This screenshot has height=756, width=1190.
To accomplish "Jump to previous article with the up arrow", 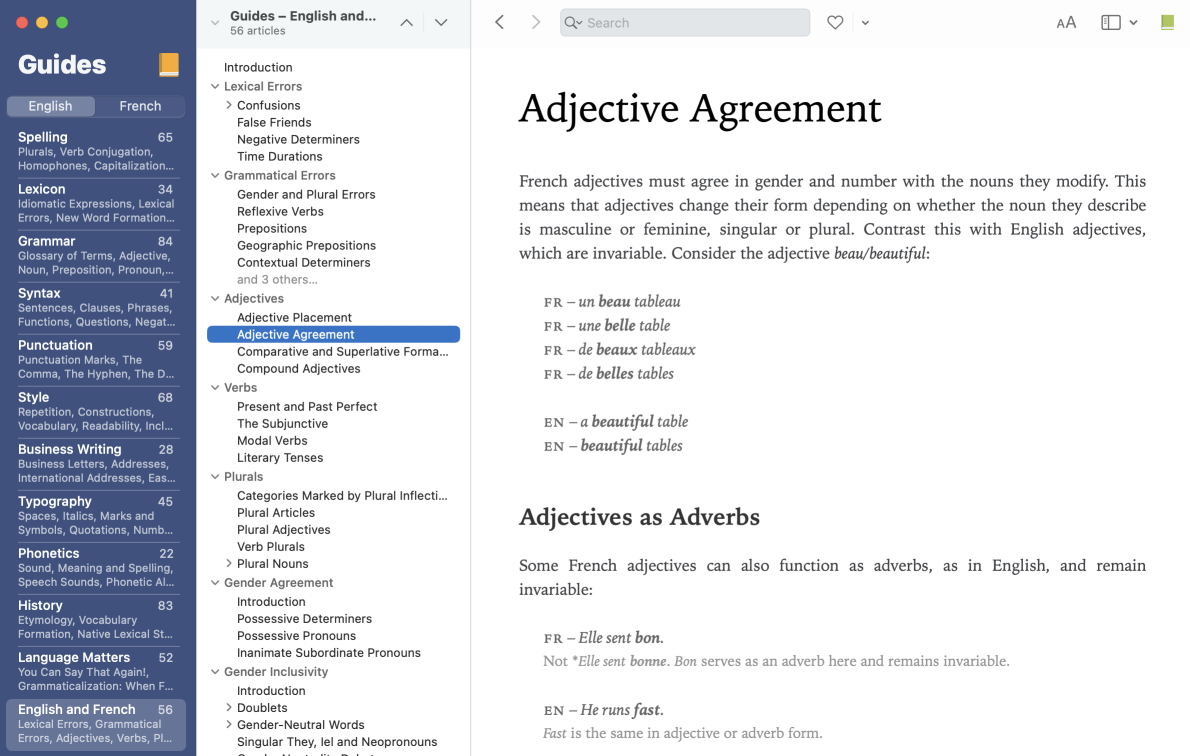I will [406, 21].
